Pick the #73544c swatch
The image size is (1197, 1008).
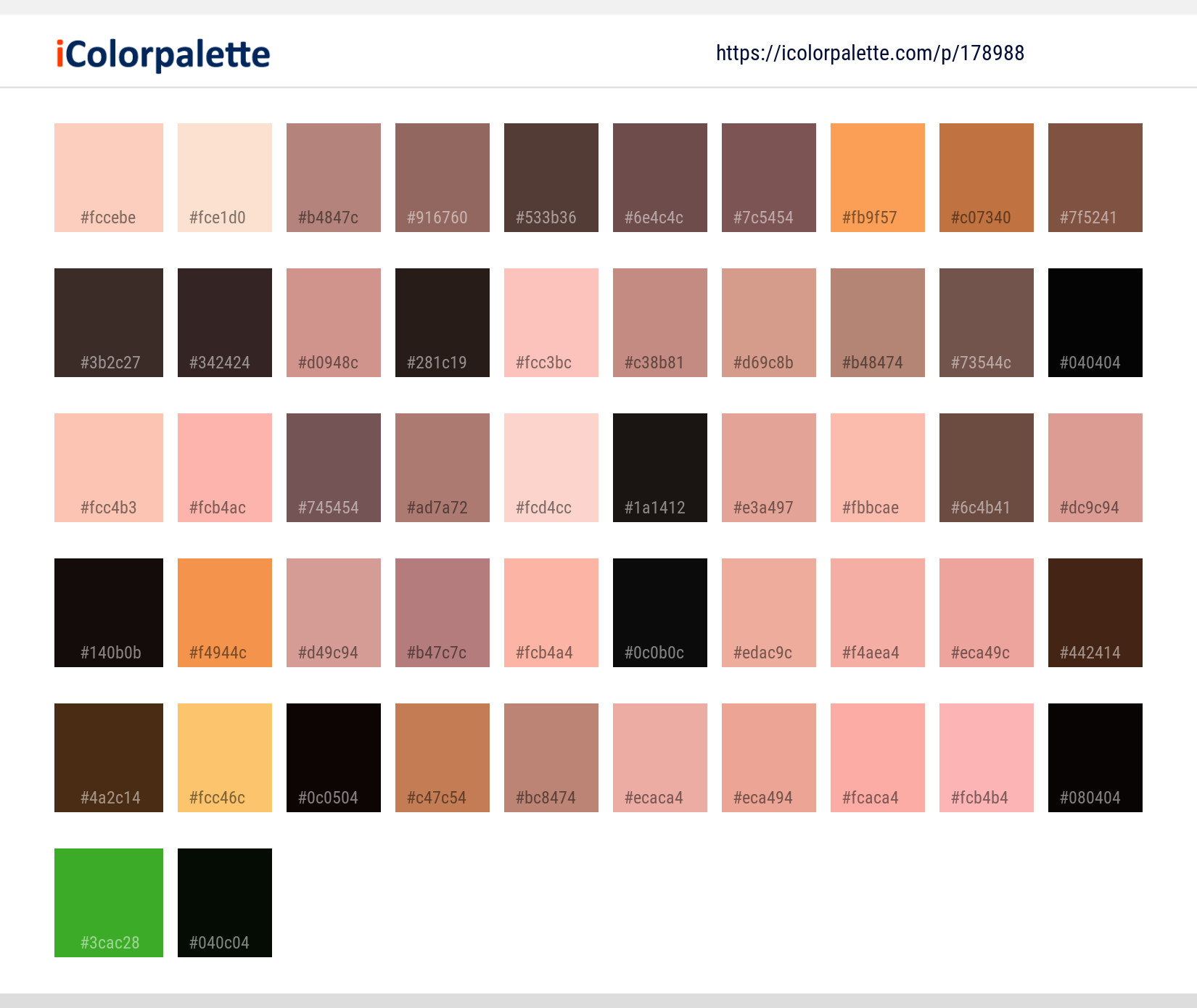987,323
